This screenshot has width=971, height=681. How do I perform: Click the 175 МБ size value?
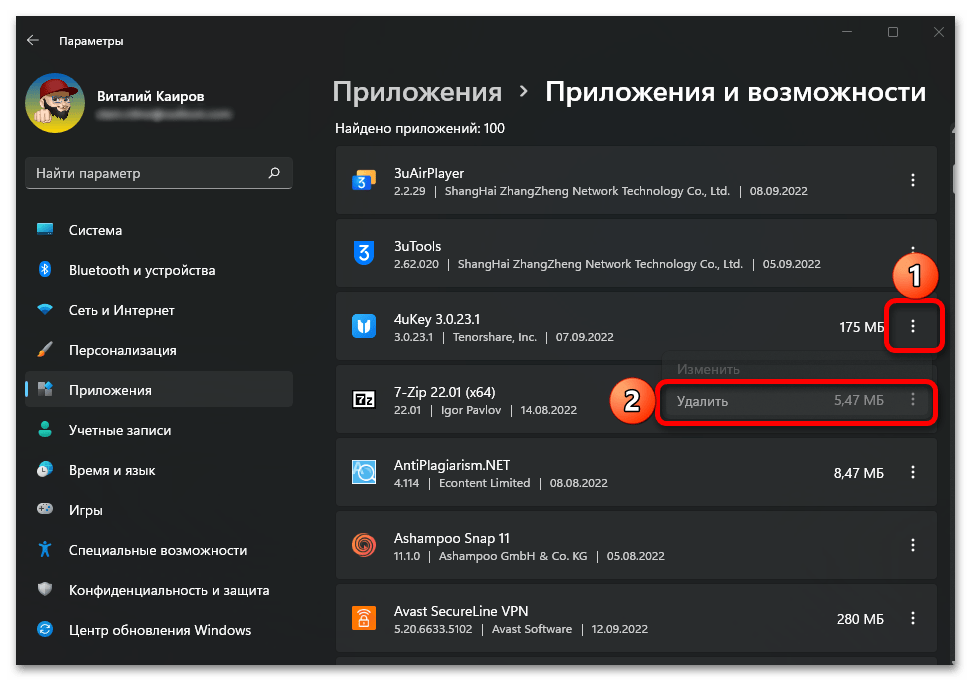[x=861, y=327]
